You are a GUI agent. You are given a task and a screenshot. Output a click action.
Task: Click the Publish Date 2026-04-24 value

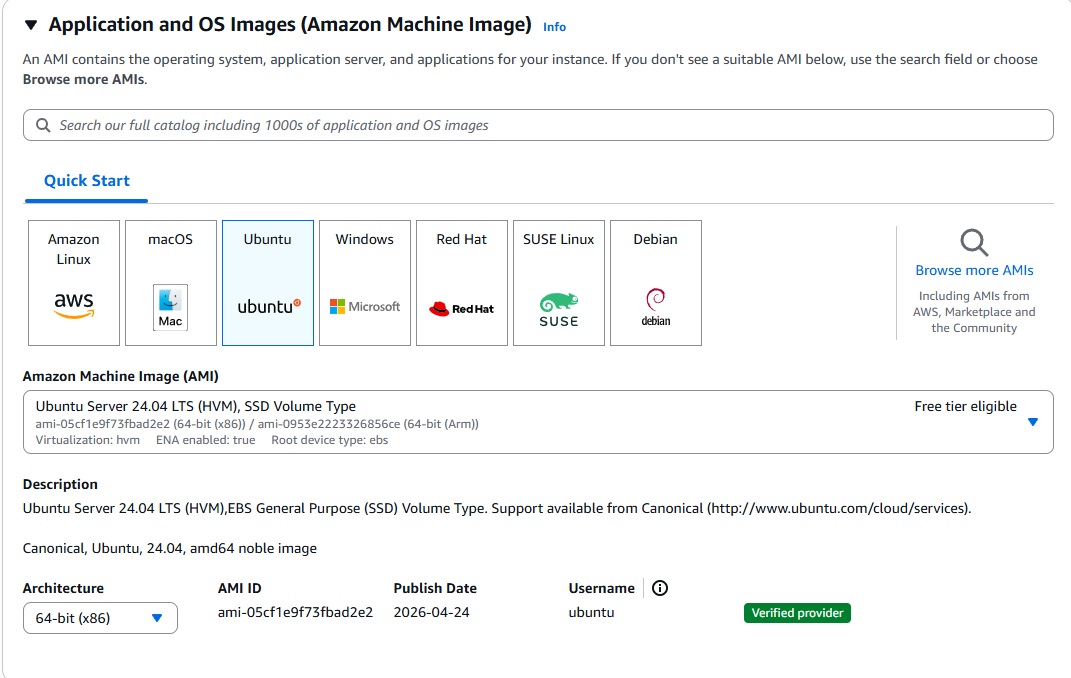(x=431, y=612)
